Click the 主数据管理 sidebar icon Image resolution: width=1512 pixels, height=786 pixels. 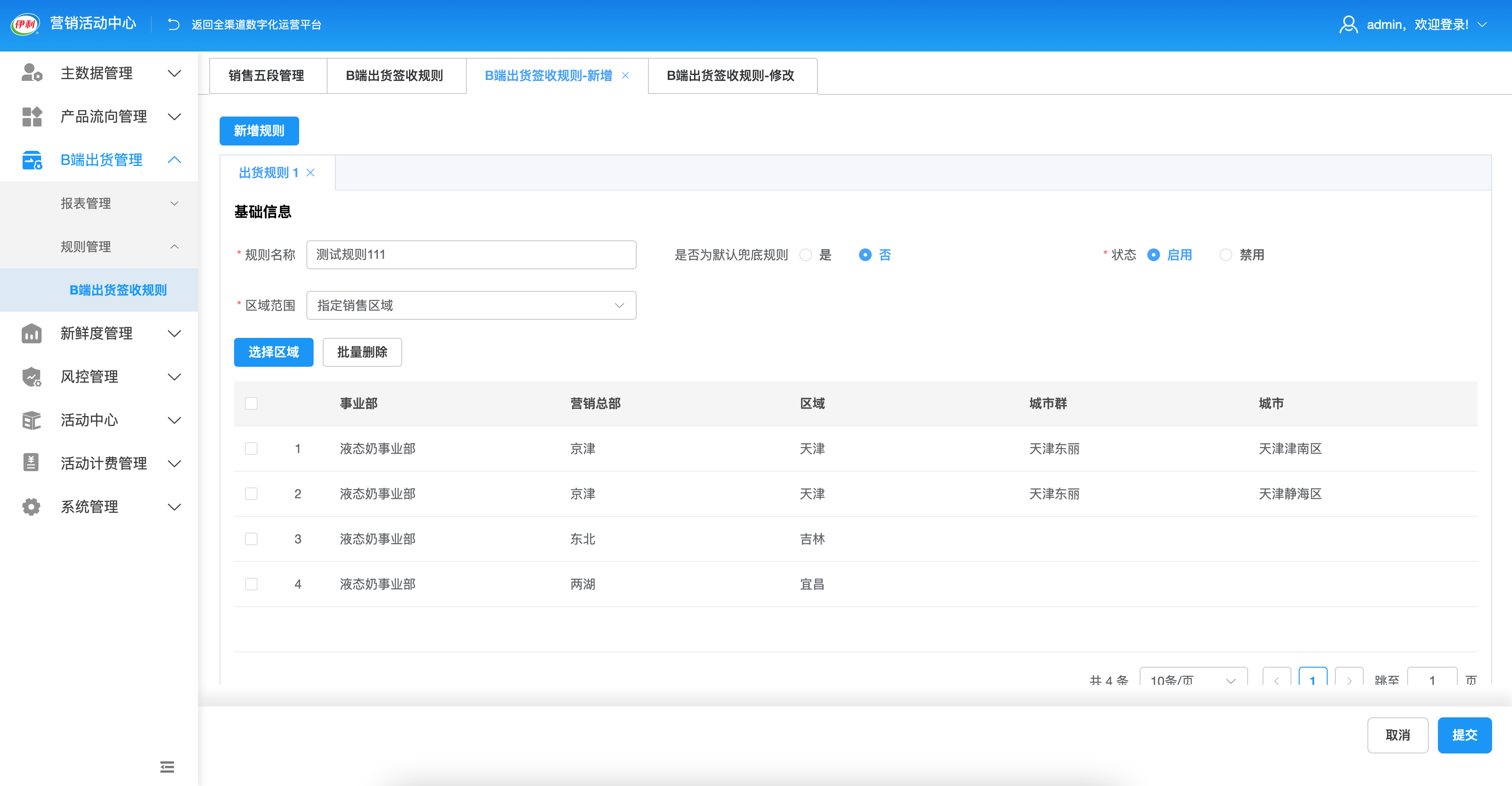pos(32,73)
